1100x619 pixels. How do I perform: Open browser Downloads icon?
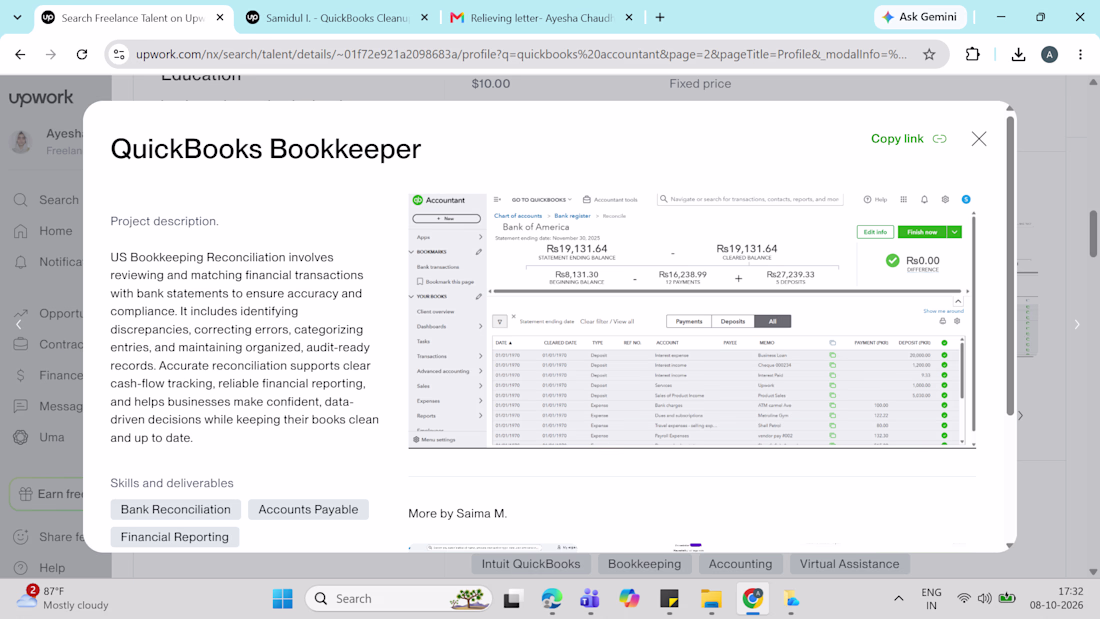[1019, 54]
